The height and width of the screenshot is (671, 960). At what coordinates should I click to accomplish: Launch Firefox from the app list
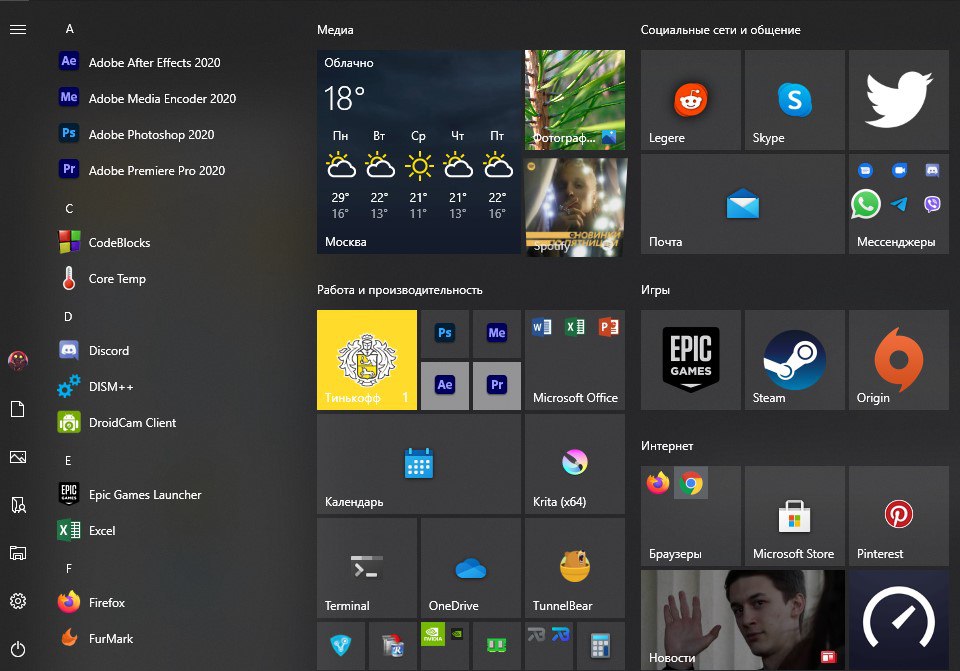coord(91,603)
